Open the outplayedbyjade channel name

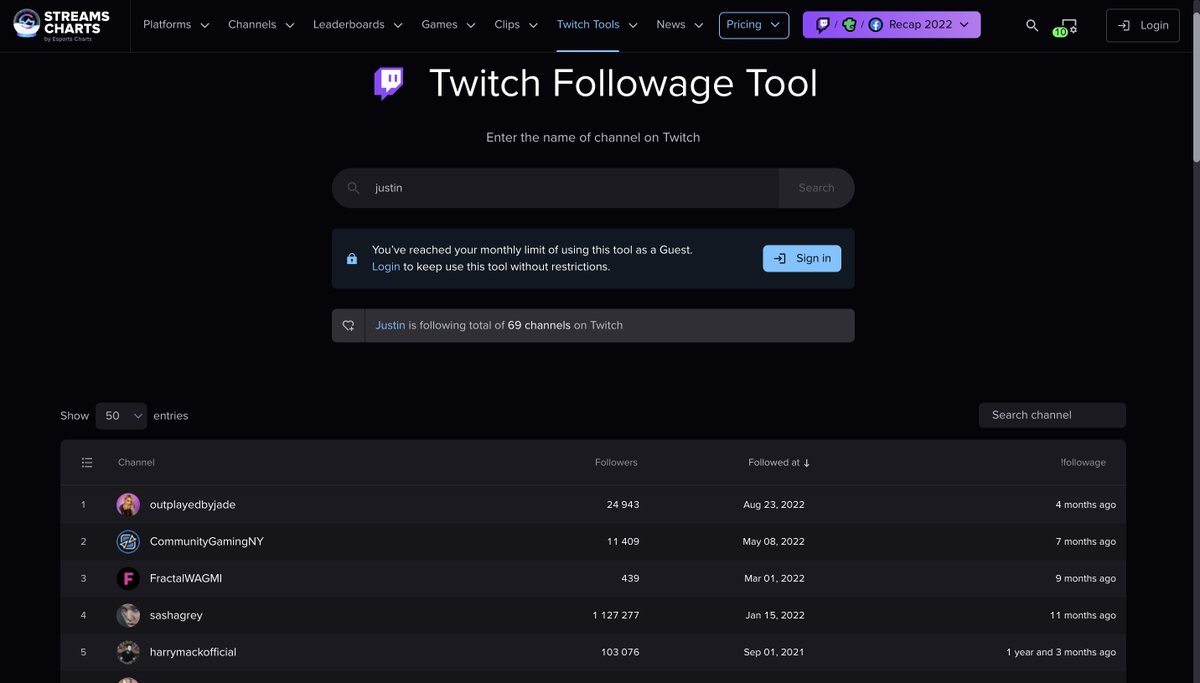coord(193,505)
